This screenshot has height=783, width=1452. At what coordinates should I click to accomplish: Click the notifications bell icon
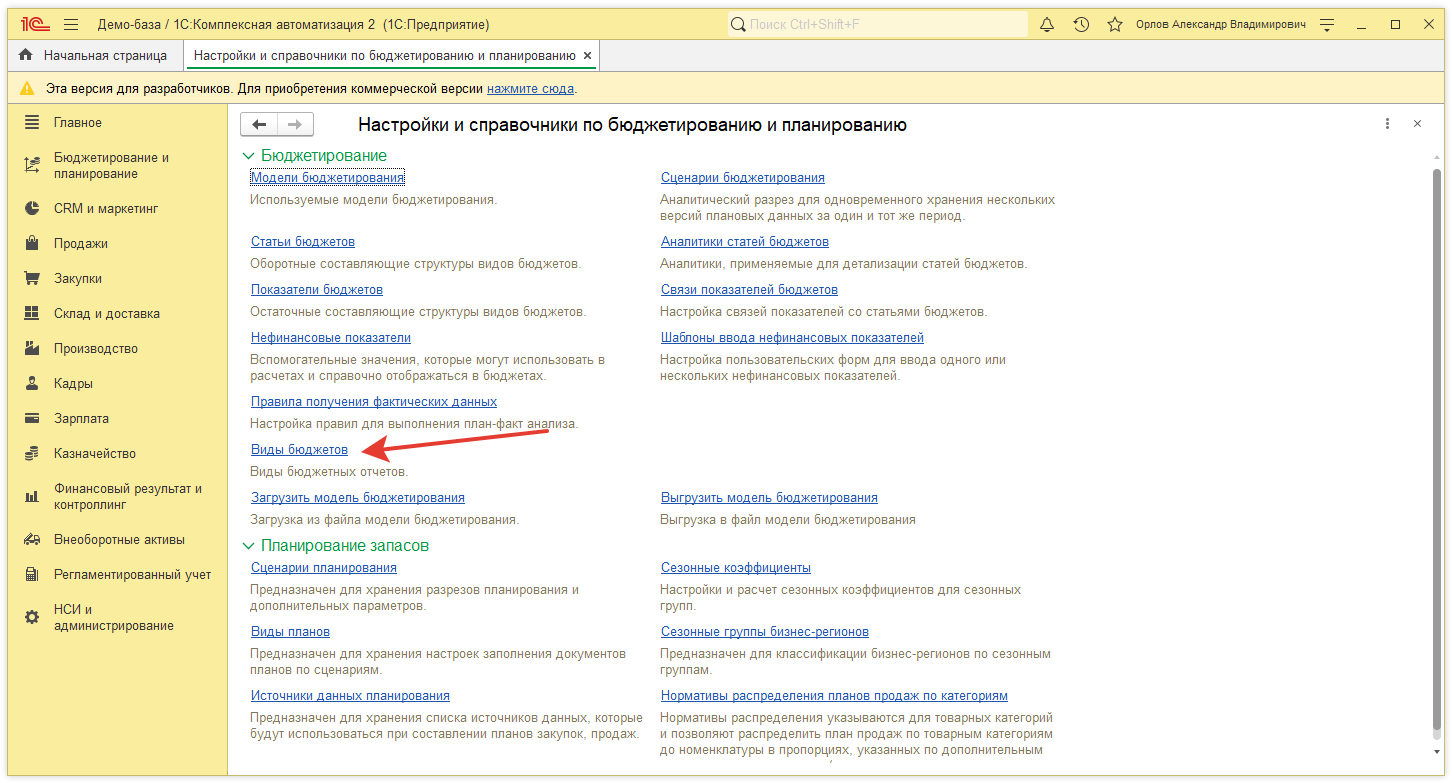click(1047, 24)
